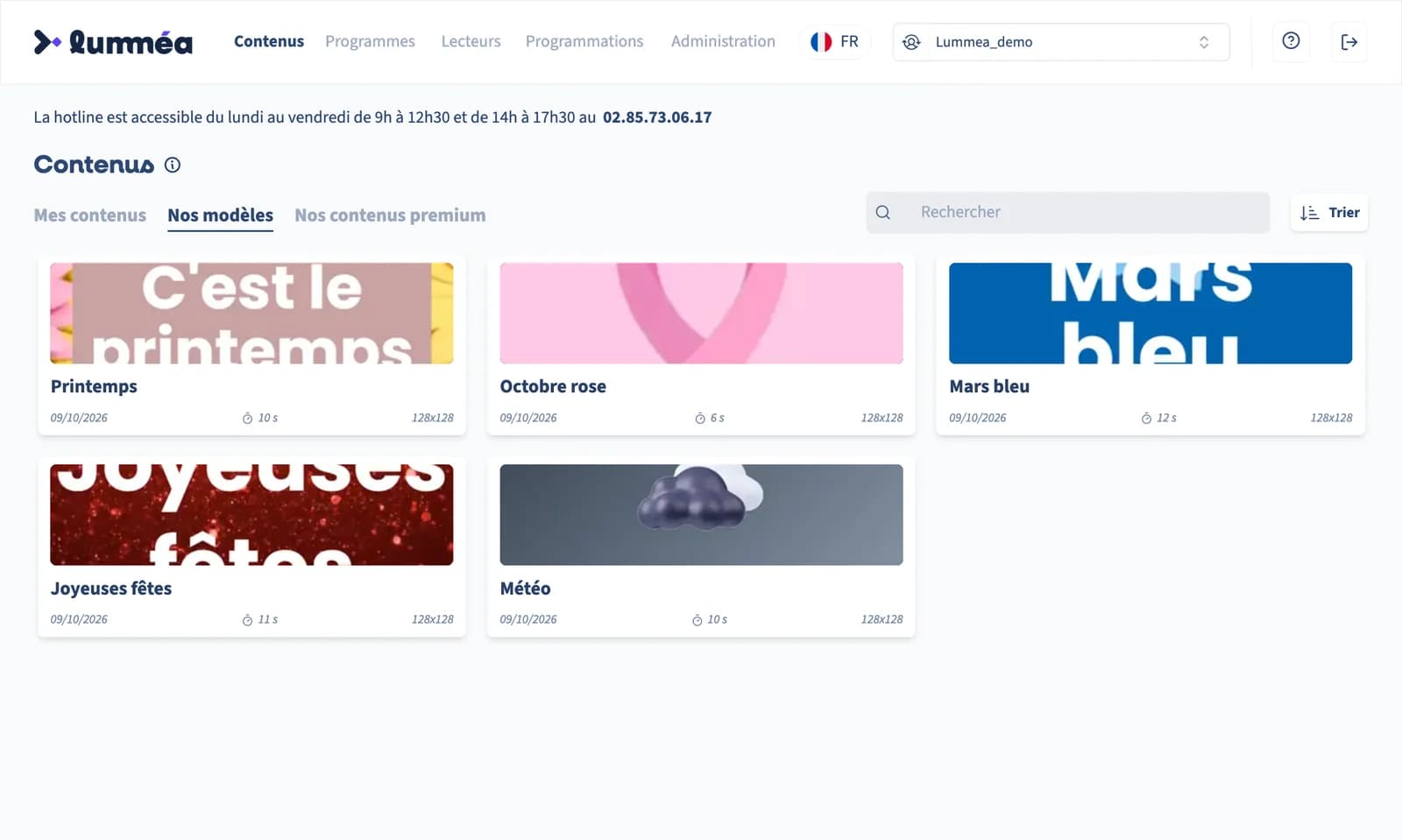Click the account switch icon beside Lummea_demo
The height and width of the screenshot is (840, 1402).
point(911,42)
